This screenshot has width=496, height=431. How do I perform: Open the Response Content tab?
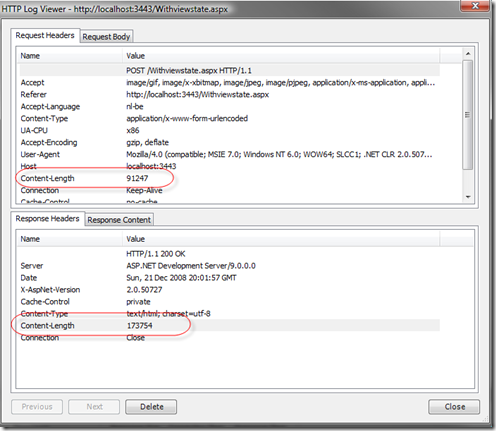(119, 220)
